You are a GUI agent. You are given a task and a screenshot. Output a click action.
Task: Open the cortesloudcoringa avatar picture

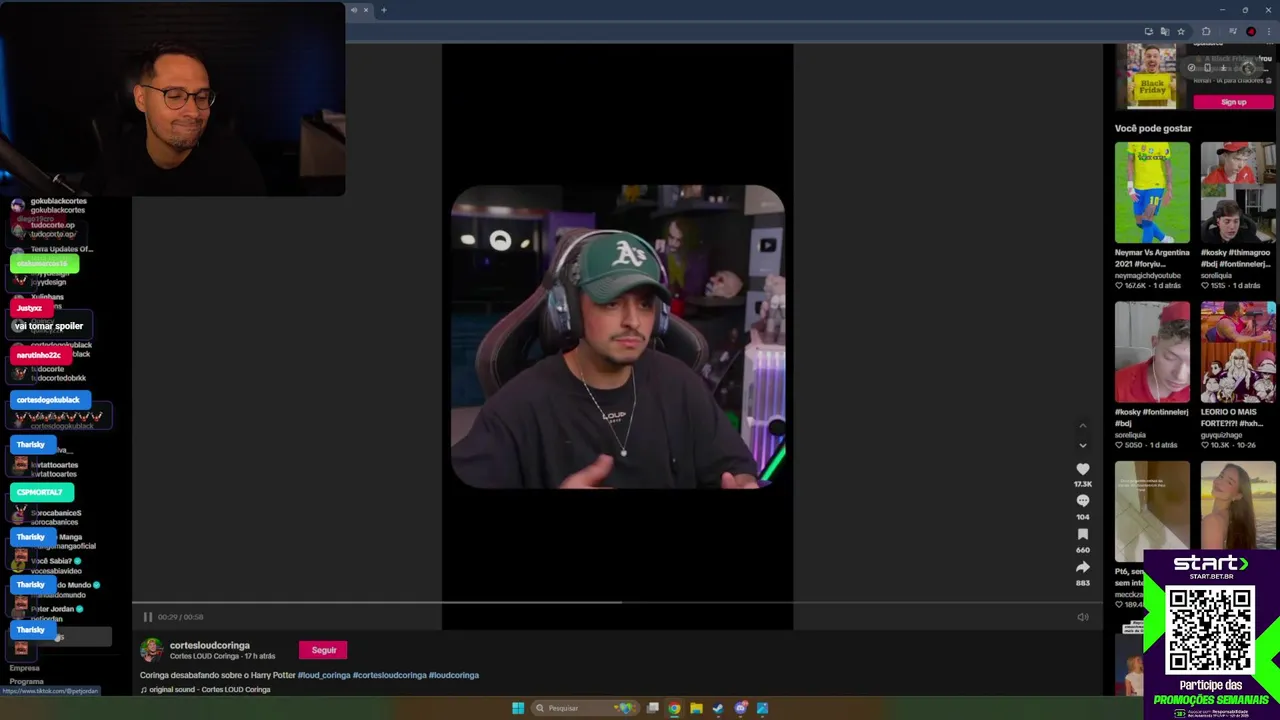(x=151, y=650)
